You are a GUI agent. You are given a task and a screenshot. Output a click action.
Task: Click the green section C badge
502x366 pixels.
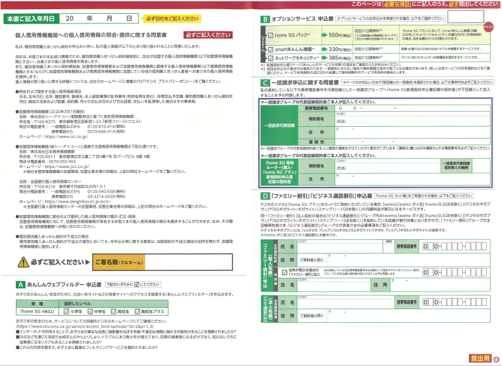tap(265, 83)
